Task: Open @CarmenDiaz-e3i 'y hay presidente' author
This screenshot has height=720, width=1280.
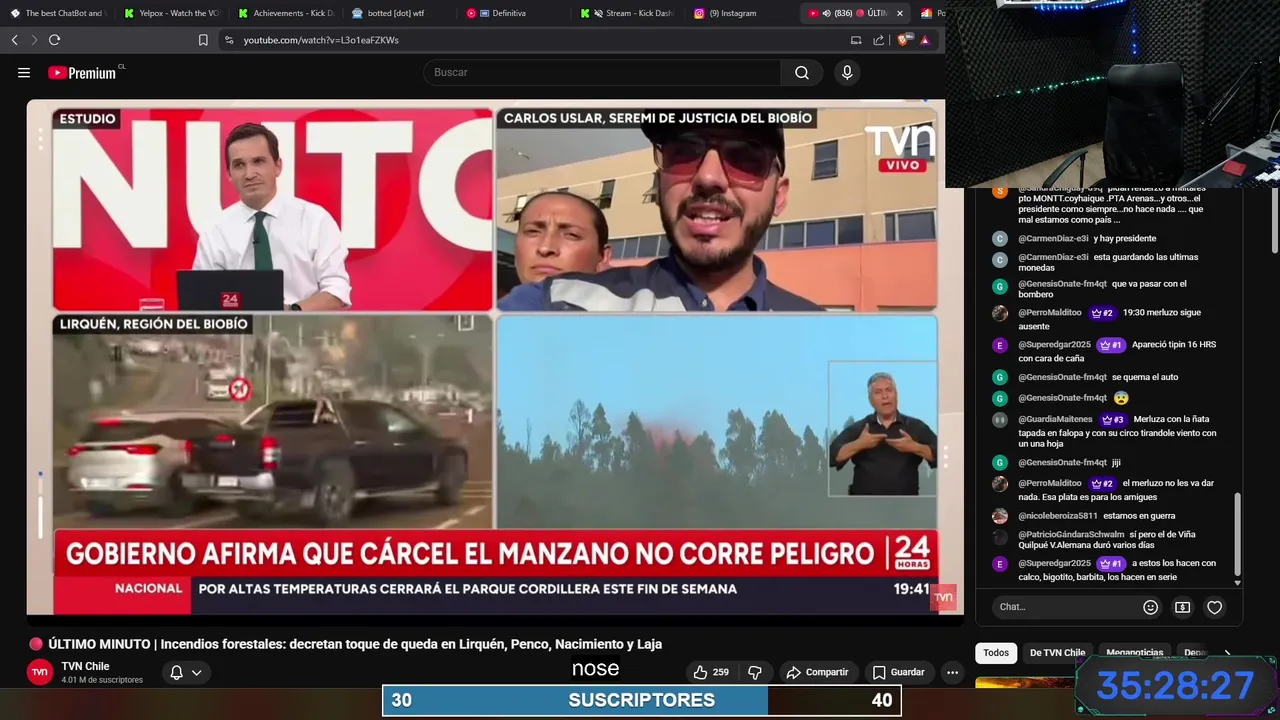Action: coord(1053,238)
